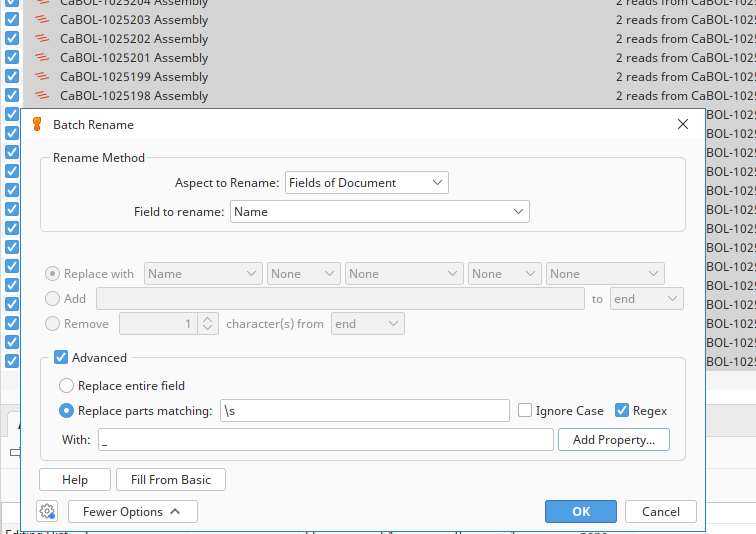This screenshot has height=534, width=756.
Task: Open the Help for Batch Rename
Action: (75, 479)
